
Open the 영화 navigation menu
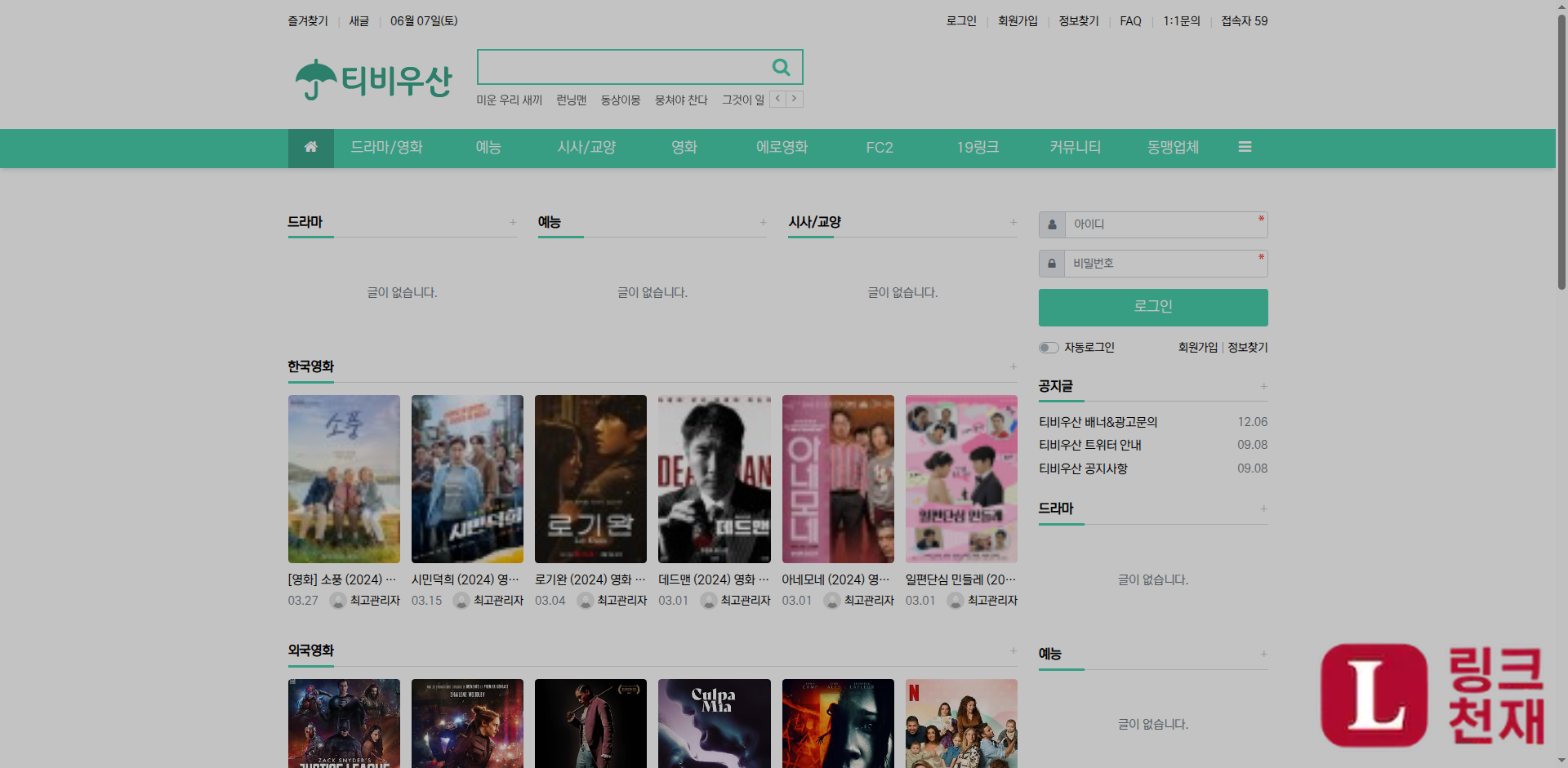(684, 148)
